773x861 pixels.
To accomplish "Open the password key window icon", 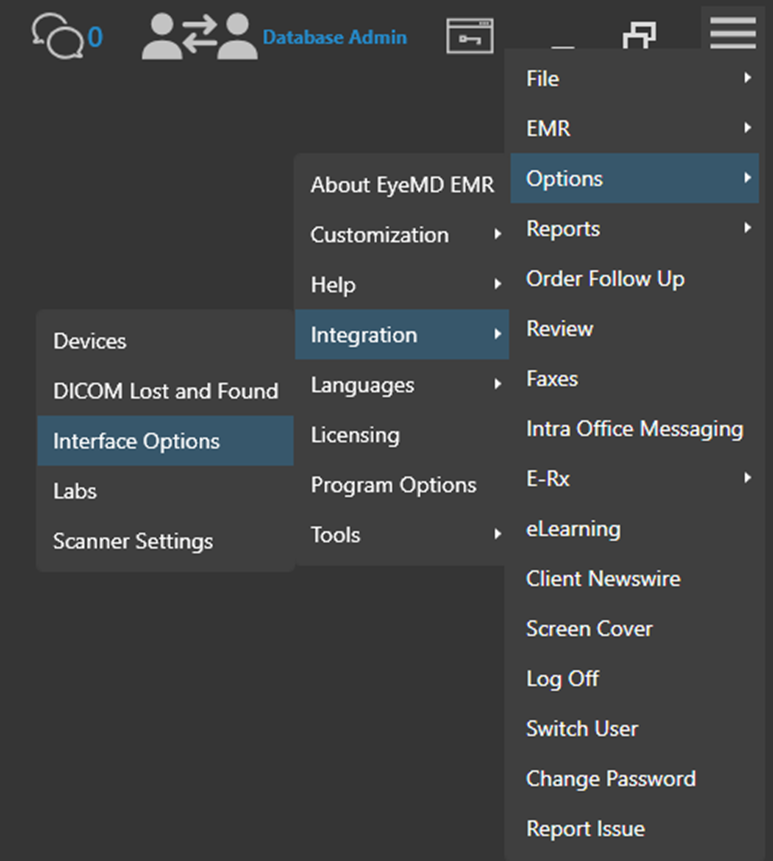I will coord(469,37).
